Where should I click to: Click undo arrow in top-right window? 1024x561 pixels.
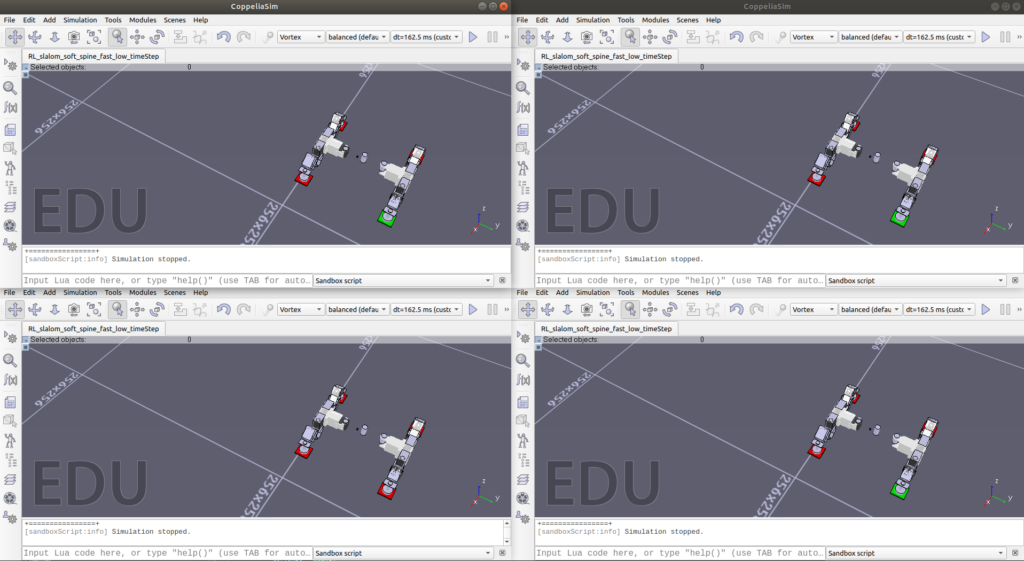[x=736, y=37]
